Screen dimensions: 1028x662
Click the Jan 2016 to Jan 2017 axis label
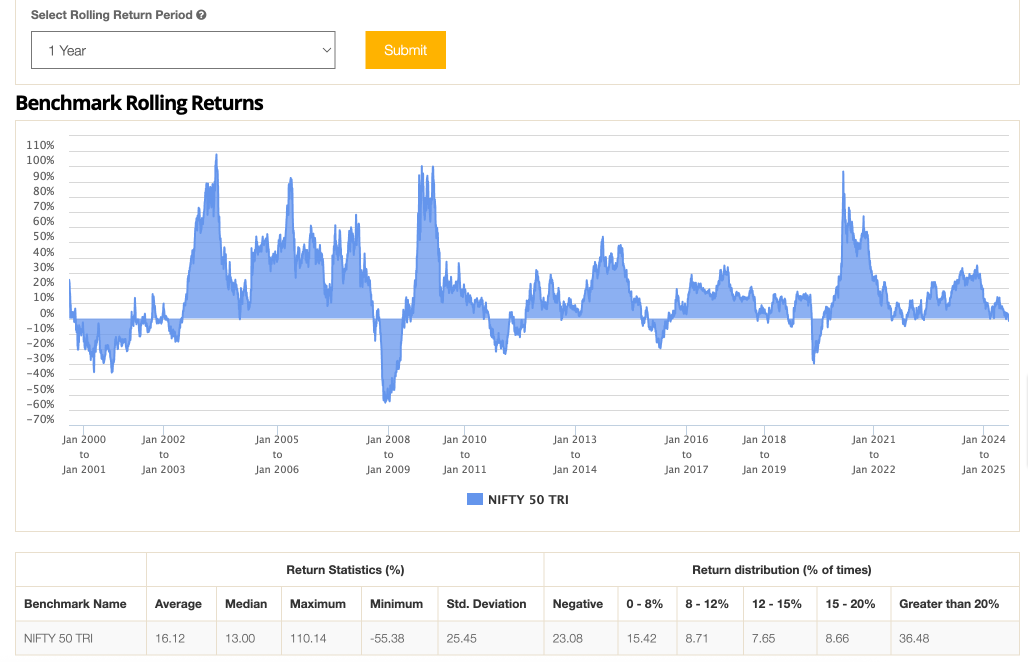[686, 454]
